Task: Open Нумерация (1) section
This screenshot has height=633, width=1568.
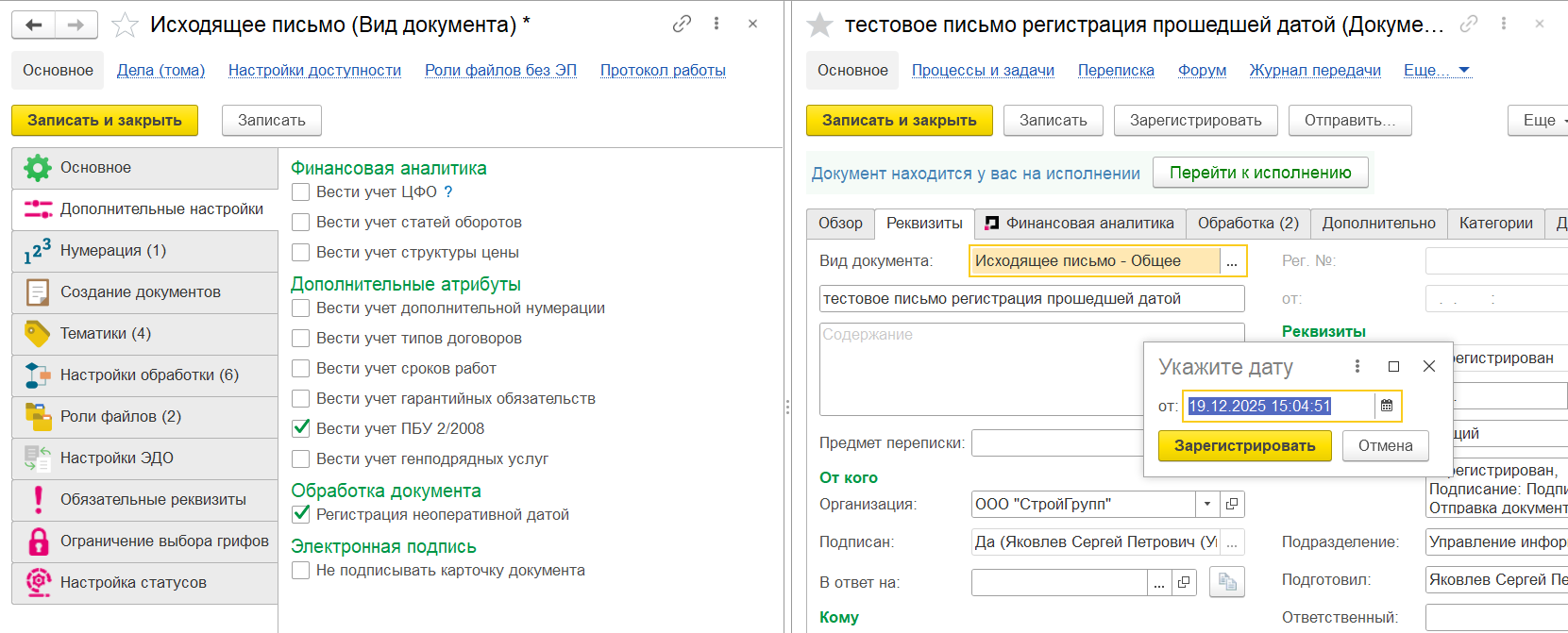Action: (x=145, y=251)
